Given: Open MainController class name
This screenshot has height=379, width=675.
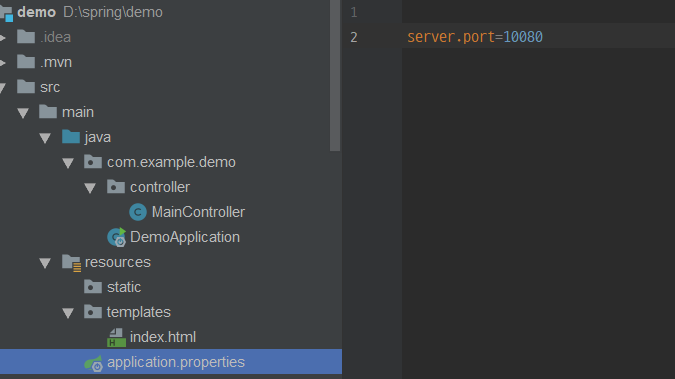Looking at the screenshot, I should 198,212.
